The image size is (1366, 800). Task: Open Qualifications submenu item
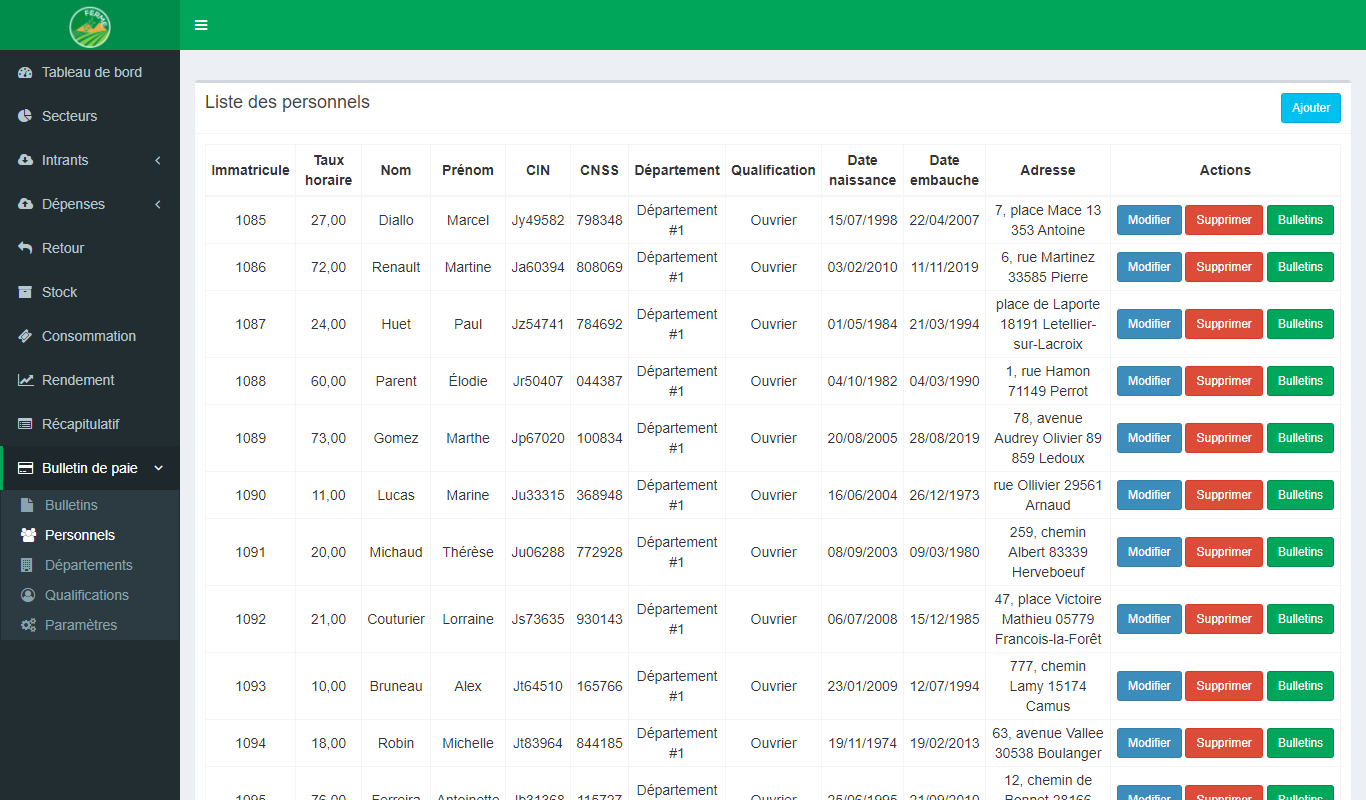86,595
